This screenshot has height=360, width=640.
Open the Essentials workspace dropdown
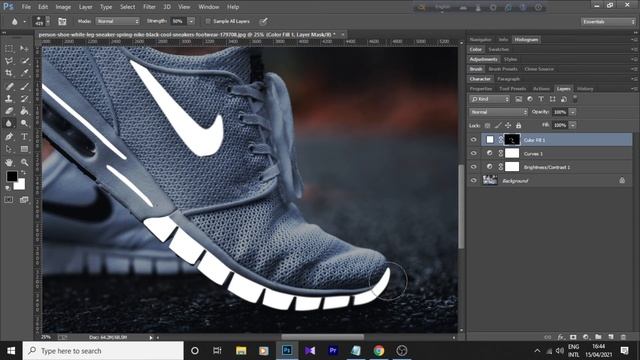608,22
